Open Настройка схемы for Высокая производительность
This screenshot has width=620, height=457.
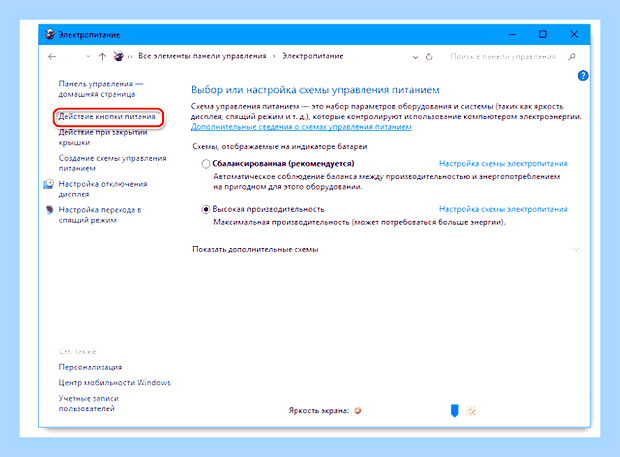coord(503,209)
